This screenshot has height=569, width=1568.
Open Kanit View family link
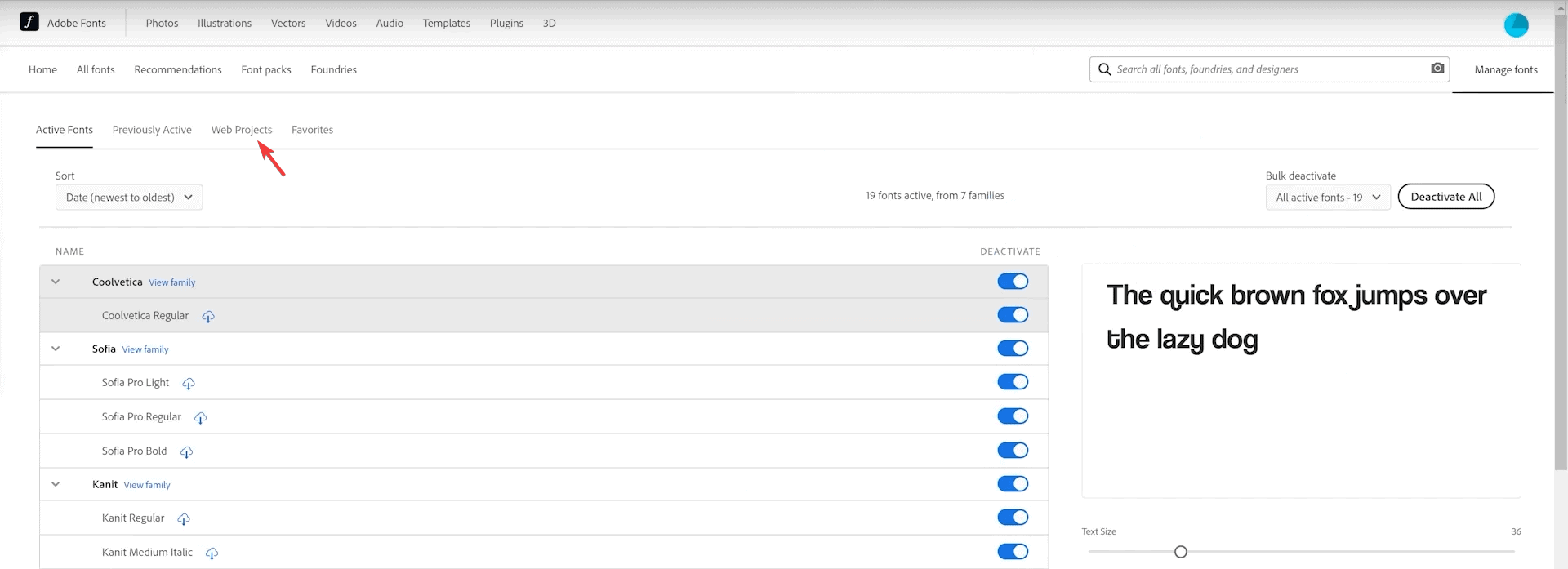147,485
